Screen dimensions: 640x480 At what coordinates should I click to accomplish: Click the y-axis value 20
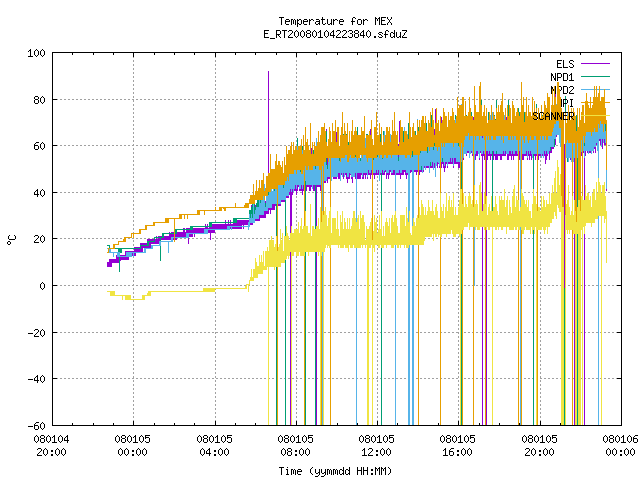pos(39,239)
